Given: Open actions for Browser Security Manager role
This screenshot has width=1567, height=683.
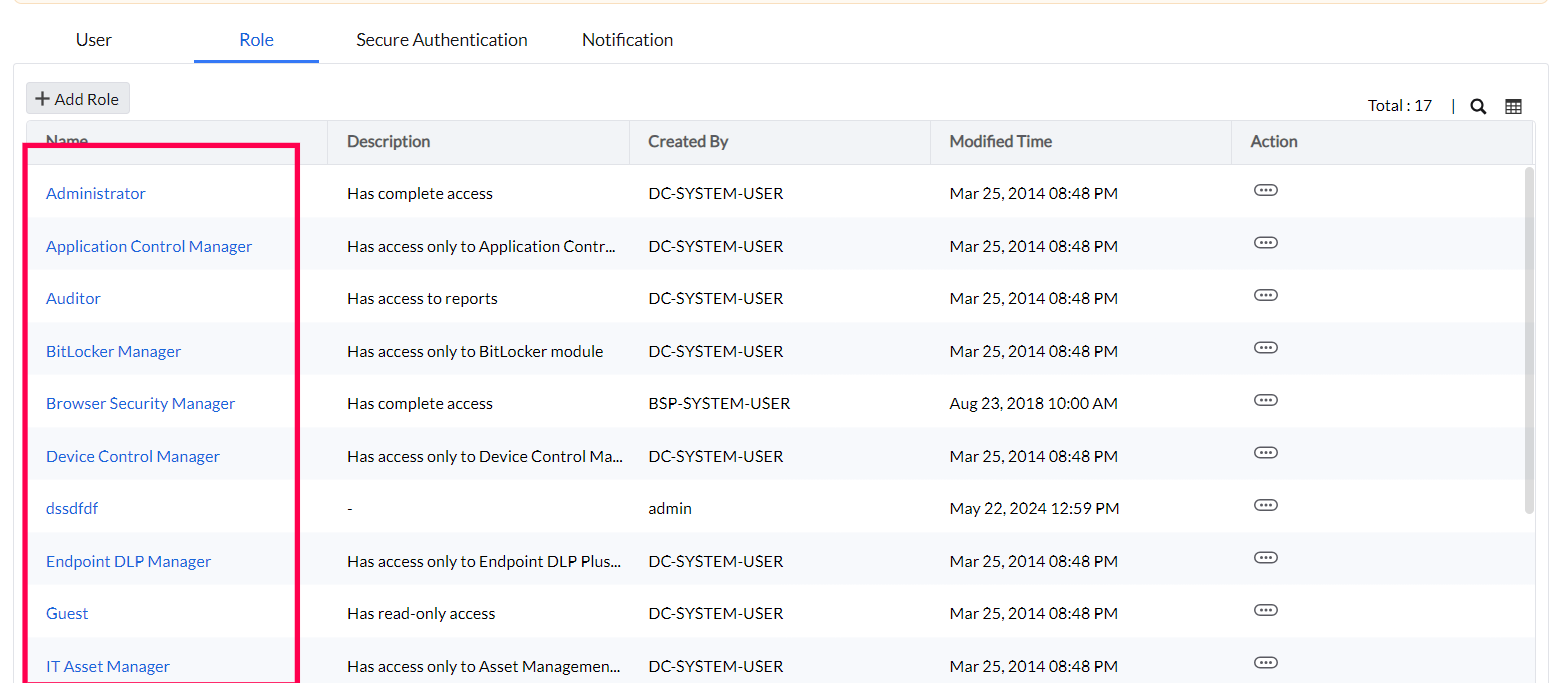Looking at the screenshot, I should (x=1265, y=400).
